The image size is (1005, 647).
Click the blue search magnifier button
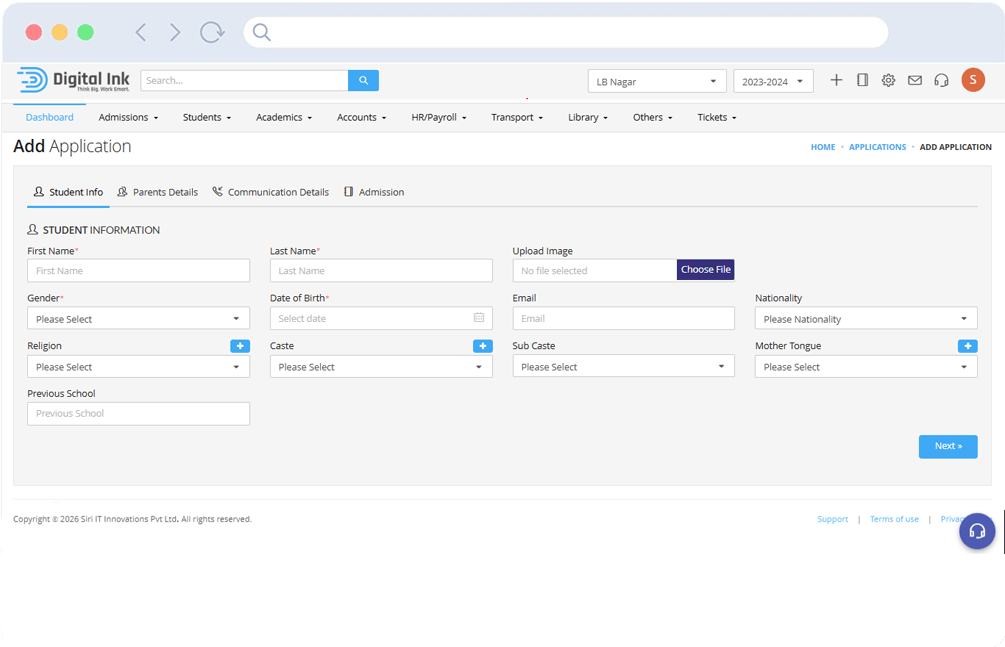point(363,81)
